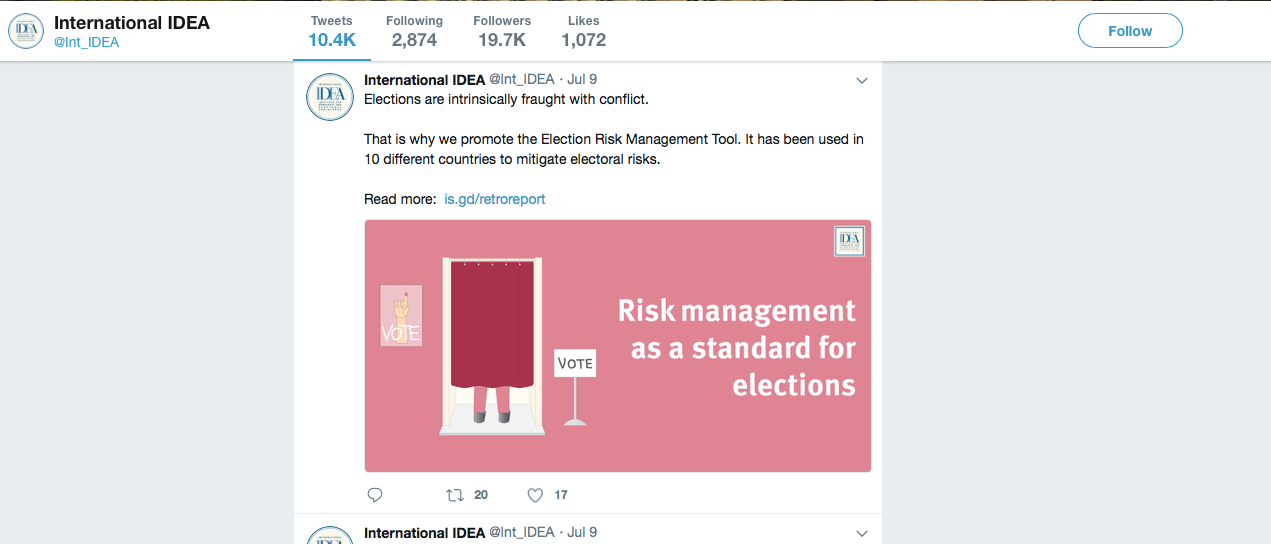The width and height of the screenshot is (1271, 544).
Task: Click the IDEA logo in tweet image
Action: [x=849, y=241]
